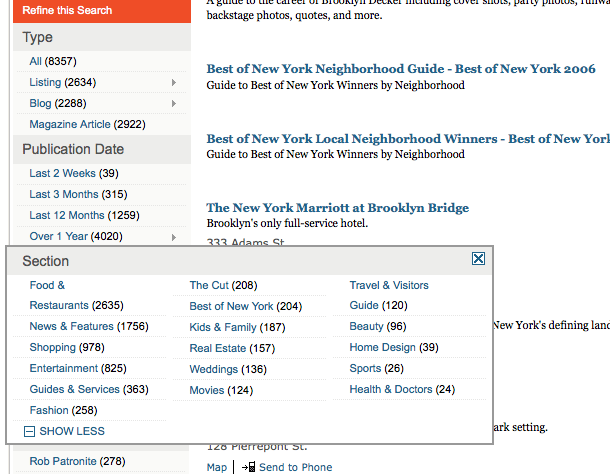Image resolution: width=610 pixels, height=474 pixels.
Task: Open the Map link
Action: click(217, 467)
